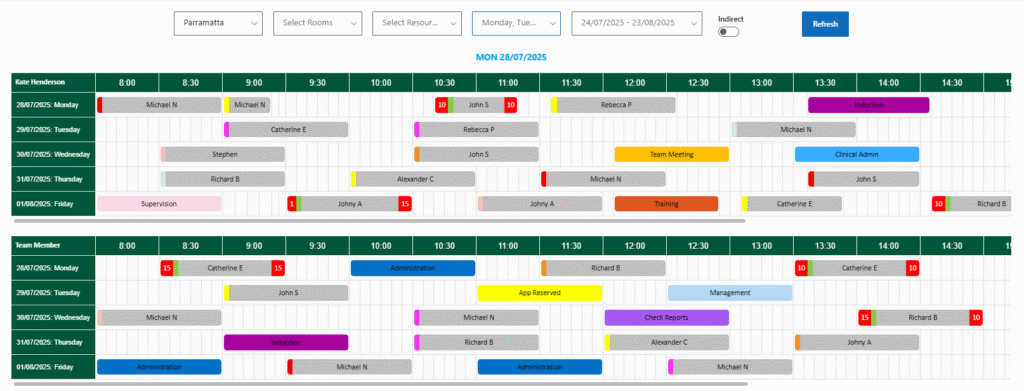Image resolution: width=1024 pixels, height=391 pixels.
Task: Select Kate Henderson's Tuesday Catherine E appointment
Action: (286, 130)
